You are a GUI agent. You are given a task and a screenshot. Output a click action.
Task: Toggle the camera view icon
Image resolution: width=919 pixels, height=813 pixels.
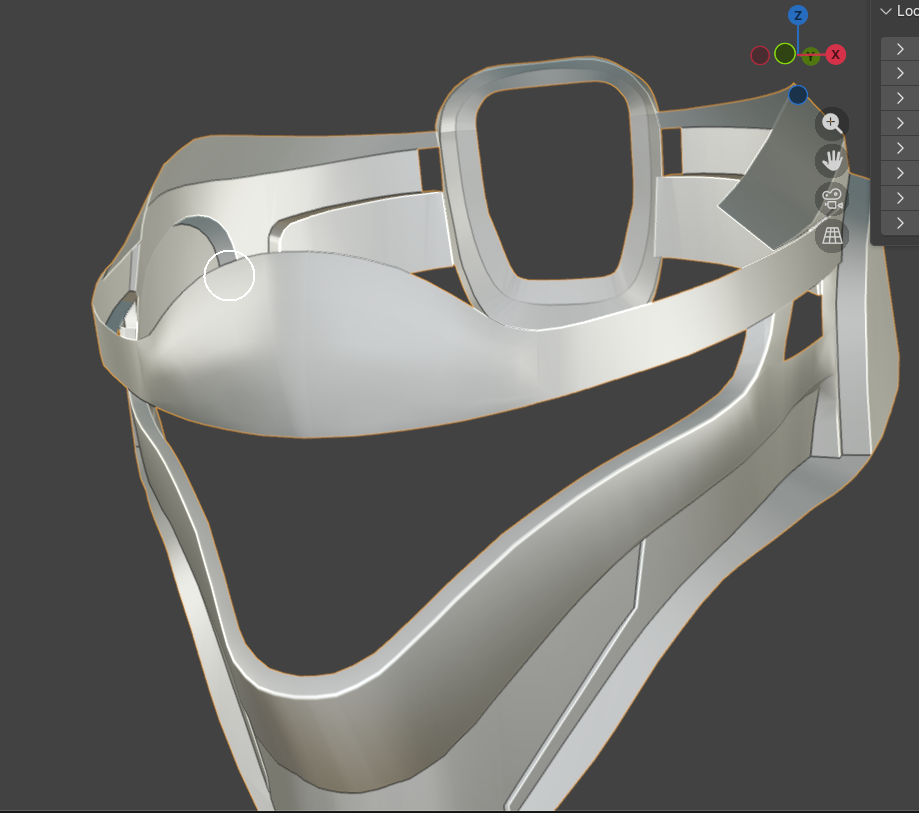(832, 199)
